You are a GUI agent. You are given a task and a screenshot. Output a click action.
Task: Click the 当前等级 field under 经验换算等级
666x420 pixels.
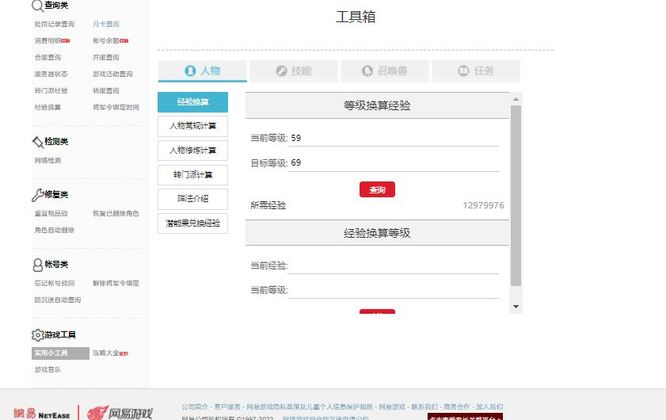[393, 290]
